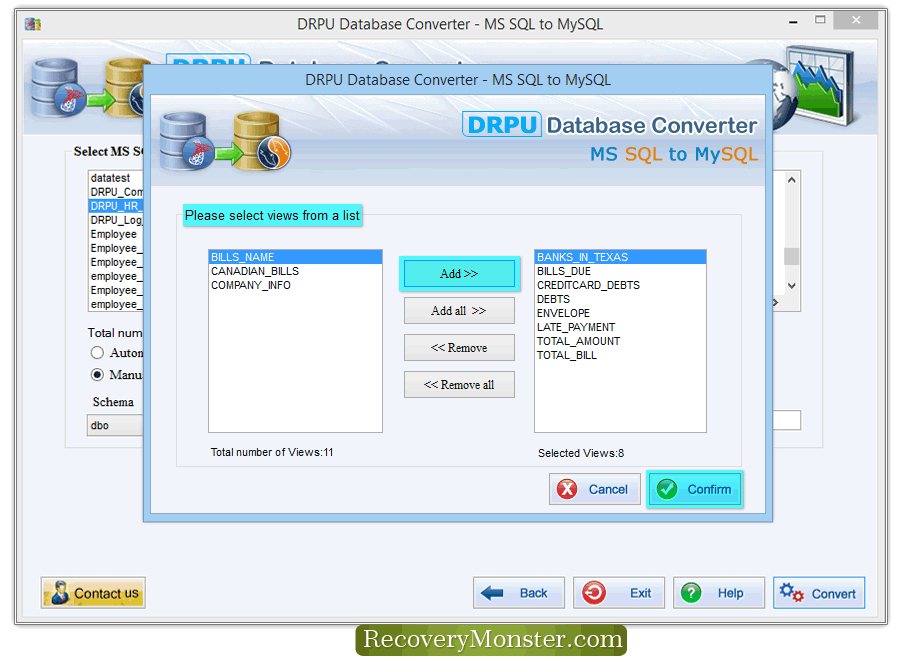Click the Contact us button
Image resolution: width=900 pixels, height=658 pixels.
93,593
